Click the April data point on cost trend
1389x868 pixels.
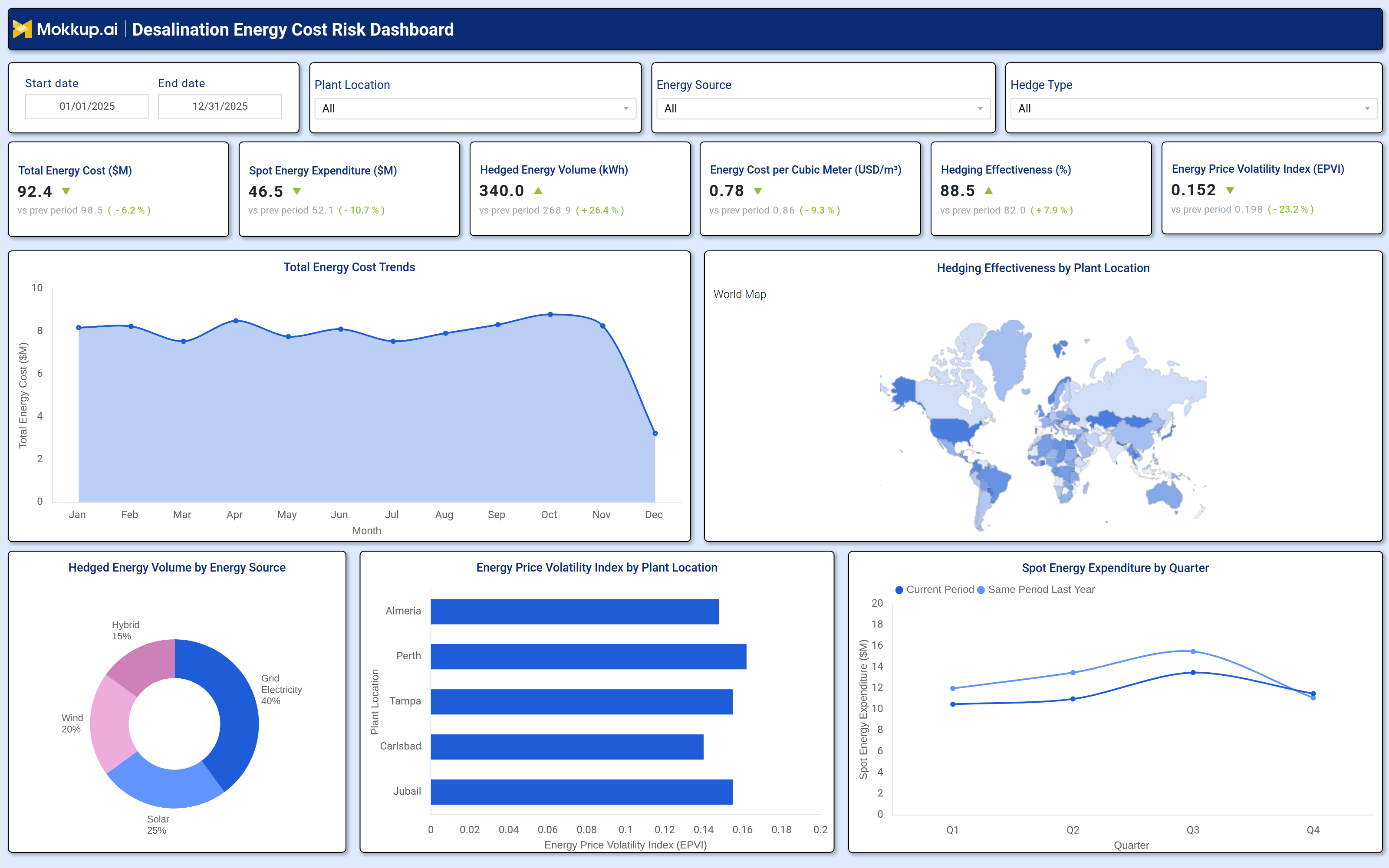[x=236, y=321]
